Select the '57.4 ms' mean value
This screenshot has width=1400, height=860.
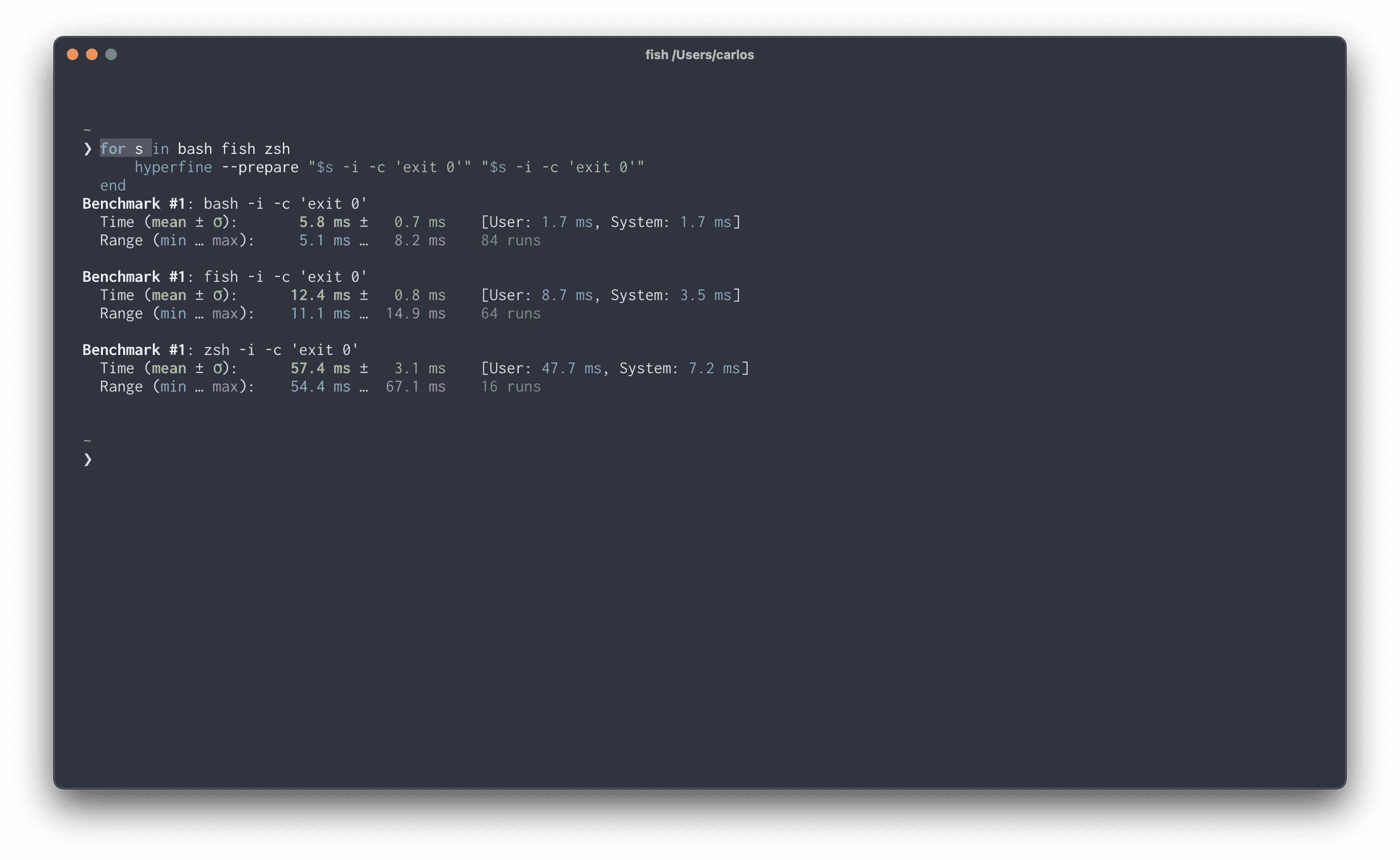[321, 368]
